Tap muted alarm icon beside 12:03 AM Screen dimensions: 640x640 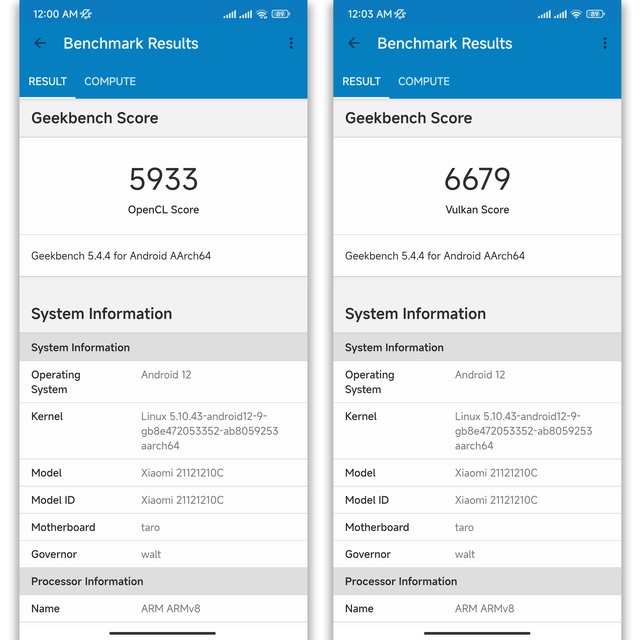400,14
